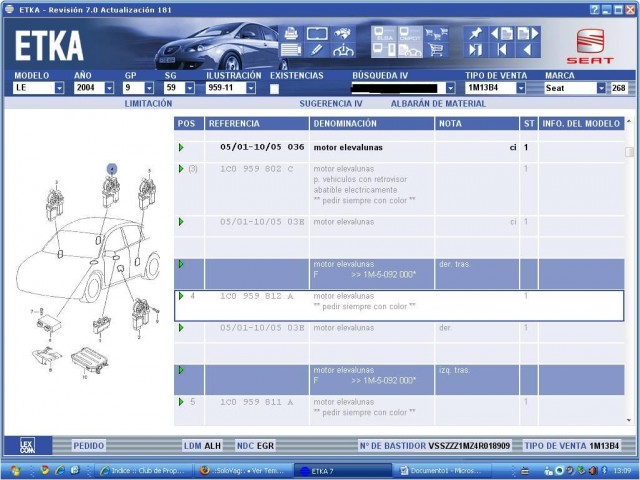
Task: Click the multiple shopping carts icon
Action: coord(436,33)
